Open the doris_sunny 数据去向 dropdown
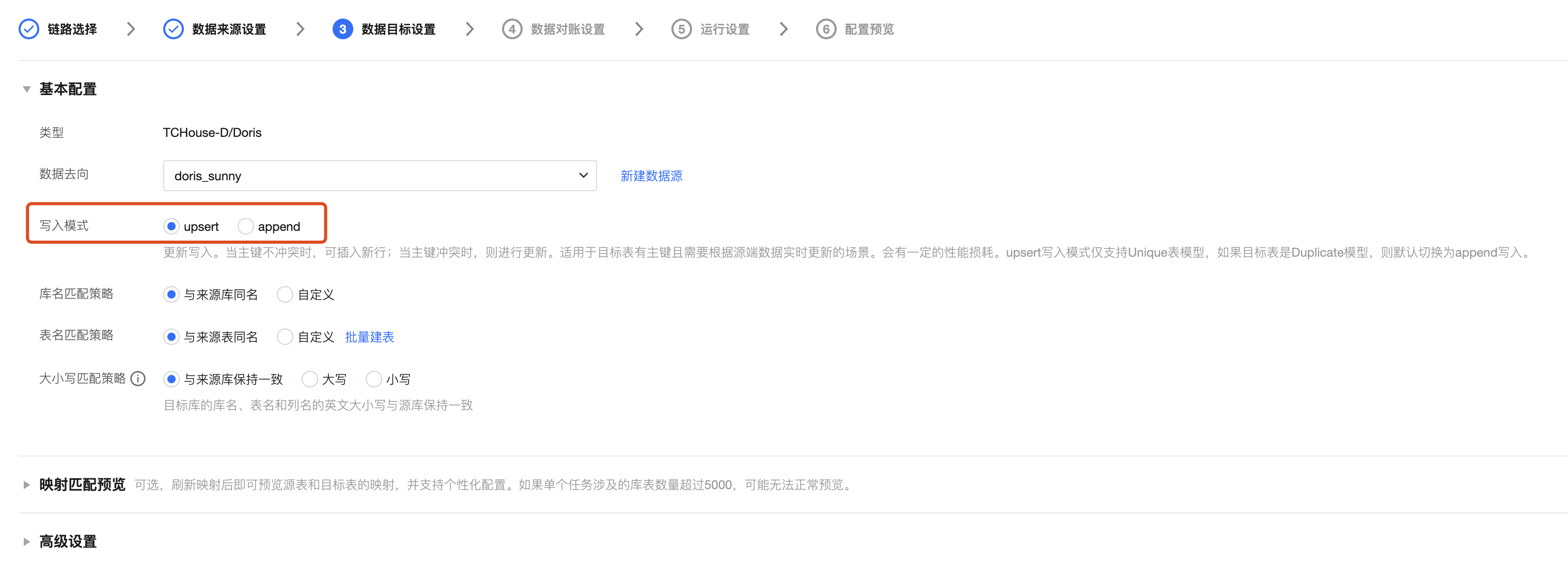 click(x=379, y=176)
